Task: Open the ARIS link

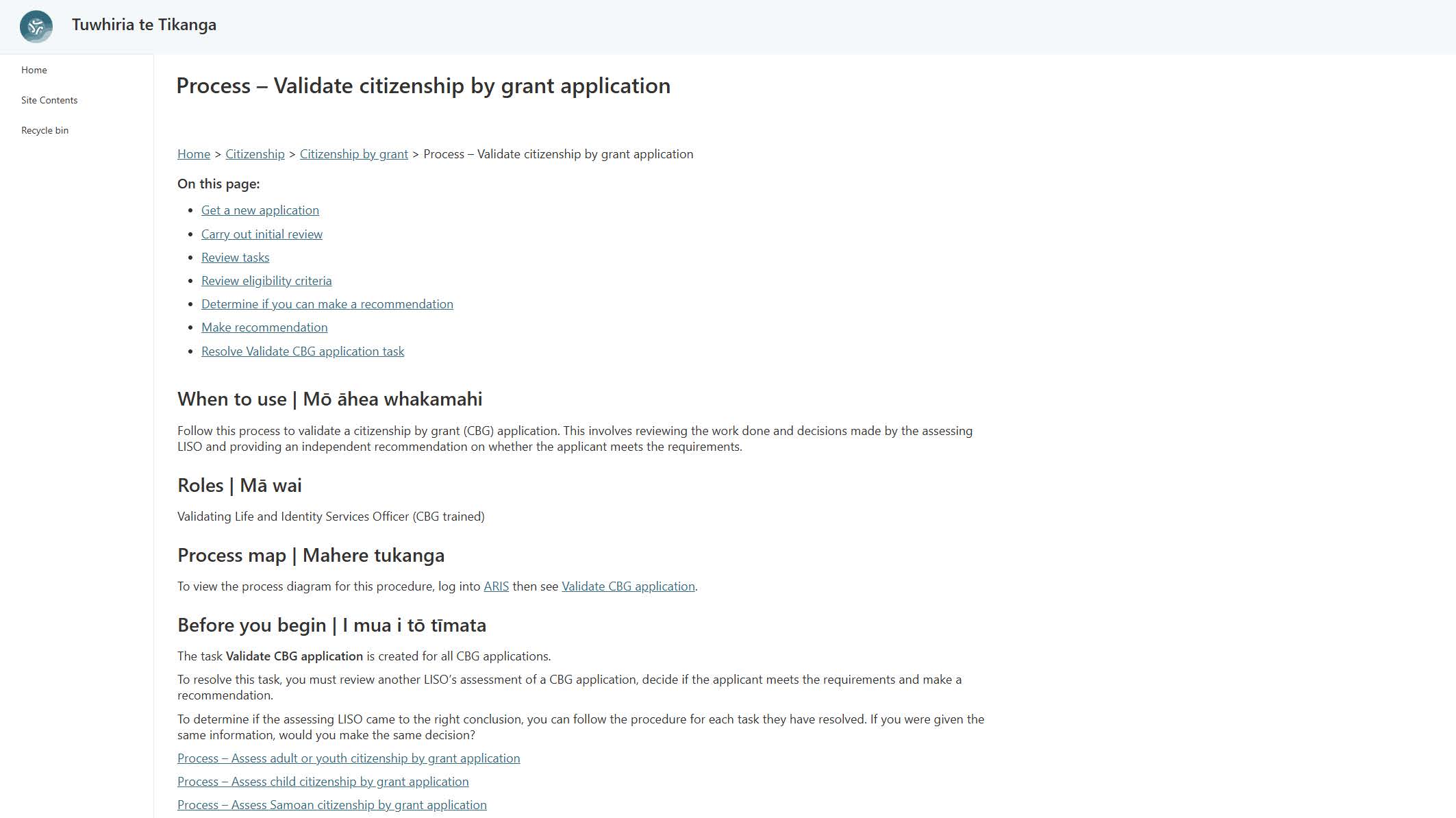Action: pyautogui.click(x=496, y=586)
